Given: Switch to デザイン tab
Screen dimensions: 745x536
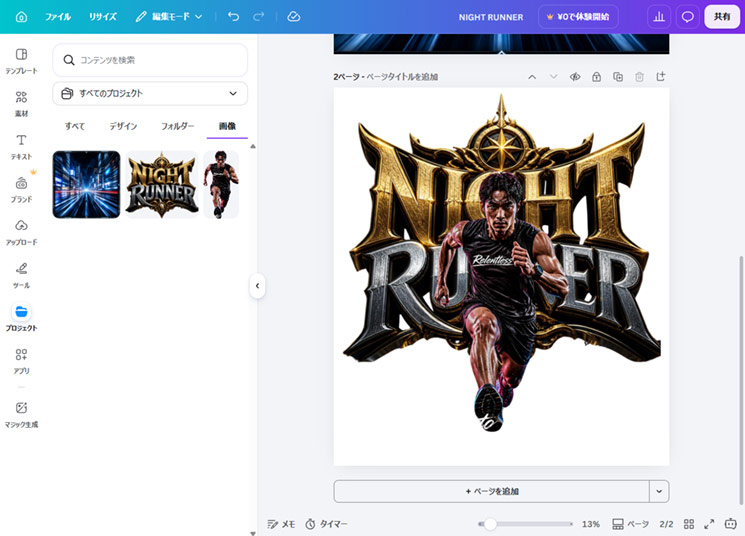Looking at the screenshot, I should pos(123,126).
